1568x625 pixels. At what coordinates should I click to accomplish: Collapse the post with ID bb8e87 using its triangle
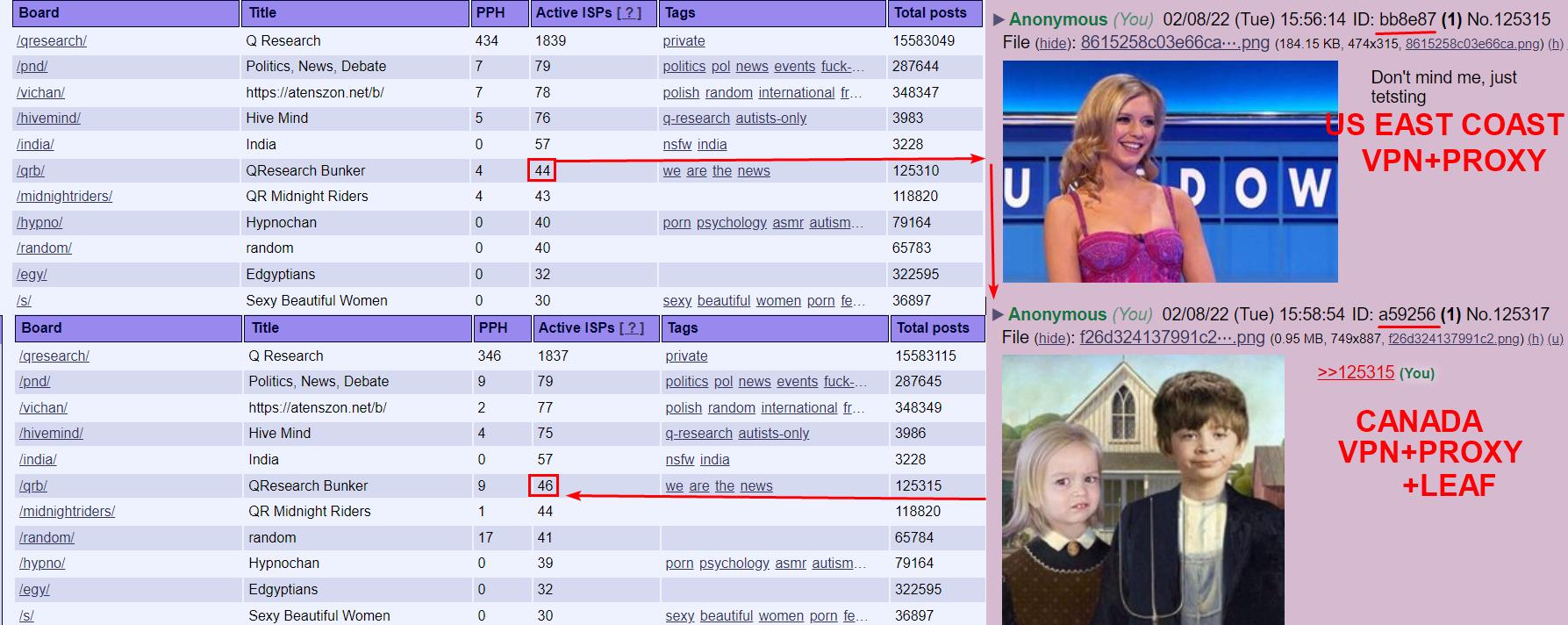click(x=999, y=20)
